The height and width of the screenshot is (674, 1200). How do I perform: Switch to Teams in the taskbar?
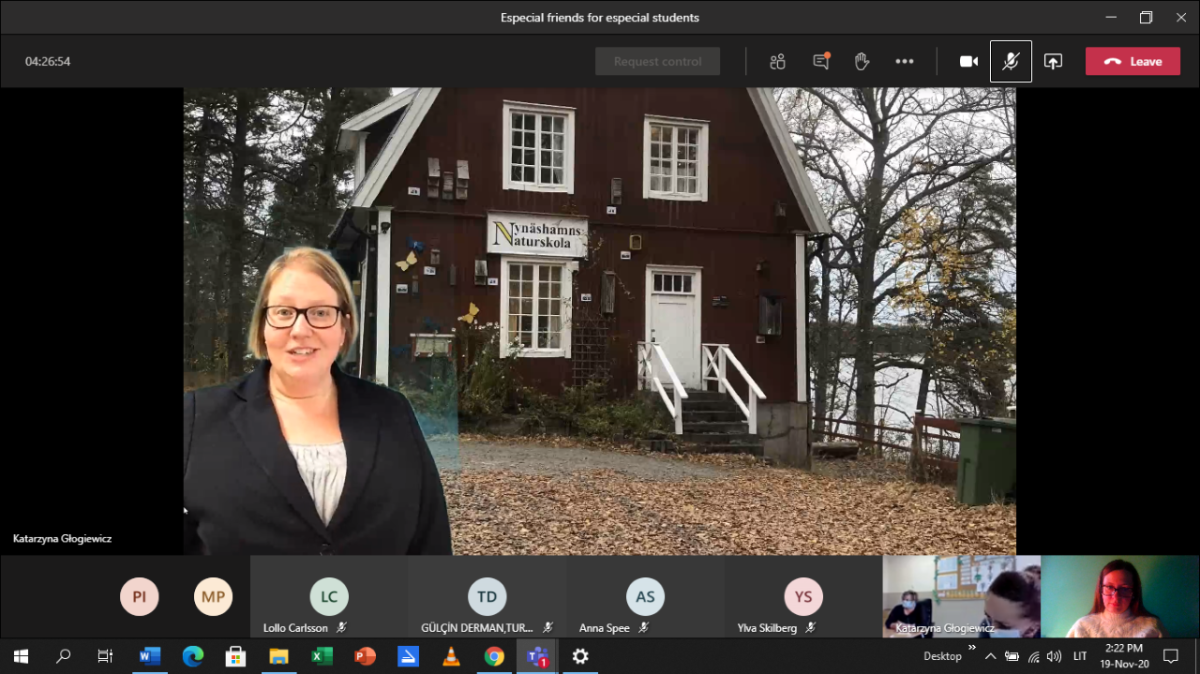[537, 656]
